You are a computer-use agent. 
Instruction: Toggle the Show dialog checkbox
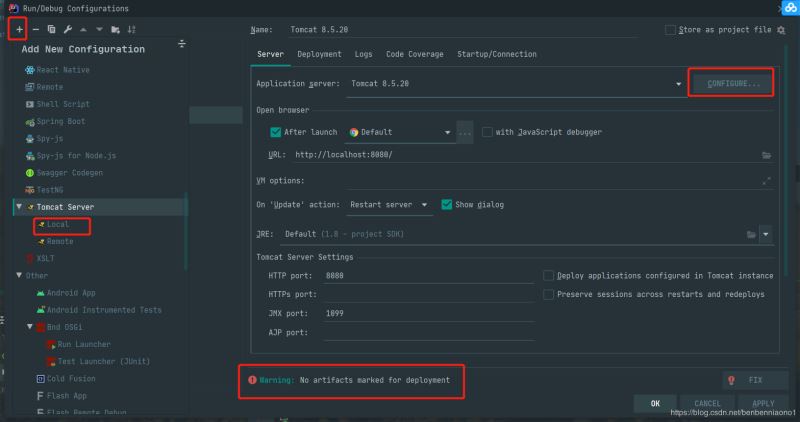tap(447, 205)
